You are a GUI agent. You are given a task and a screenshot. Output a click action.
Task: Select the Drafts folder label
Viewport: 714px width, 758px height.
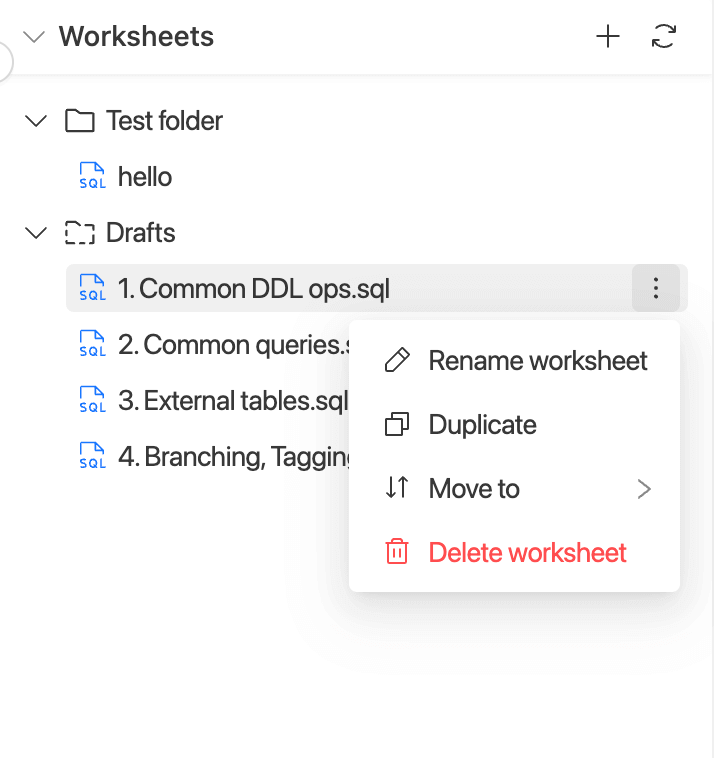click(141, 233)
